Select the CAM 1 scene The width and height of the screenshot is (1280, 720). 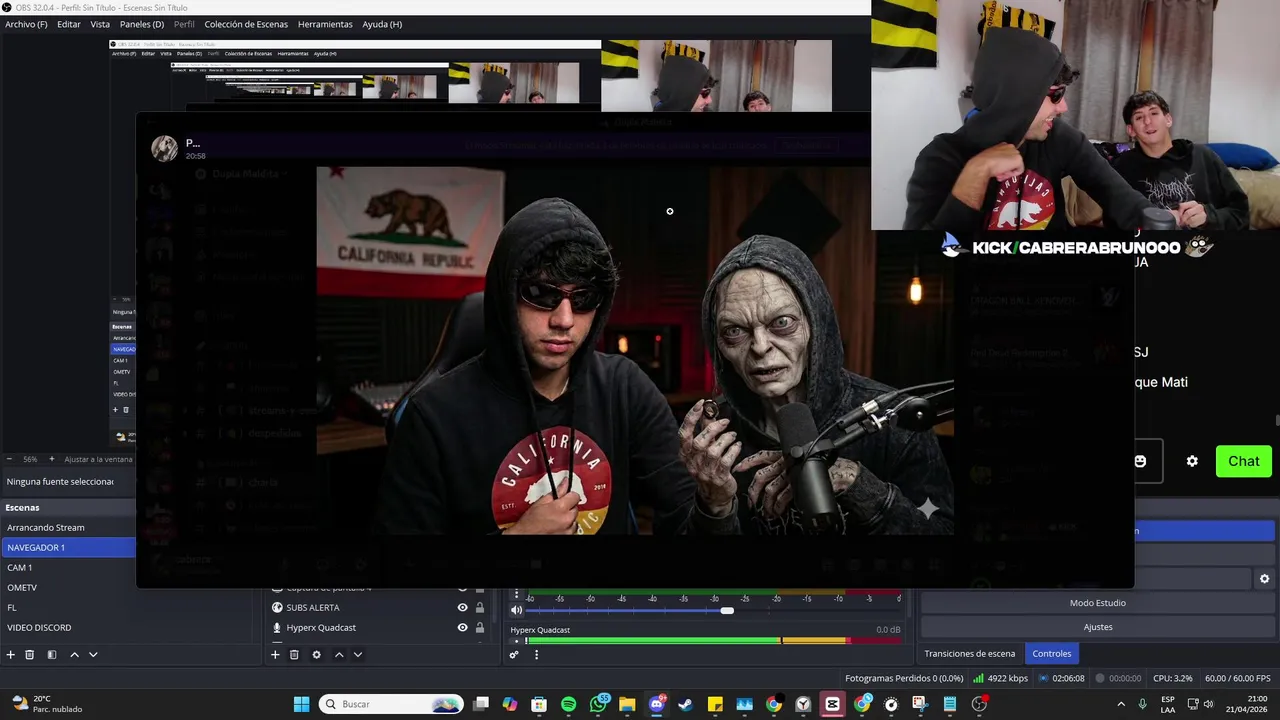(68, 567)
